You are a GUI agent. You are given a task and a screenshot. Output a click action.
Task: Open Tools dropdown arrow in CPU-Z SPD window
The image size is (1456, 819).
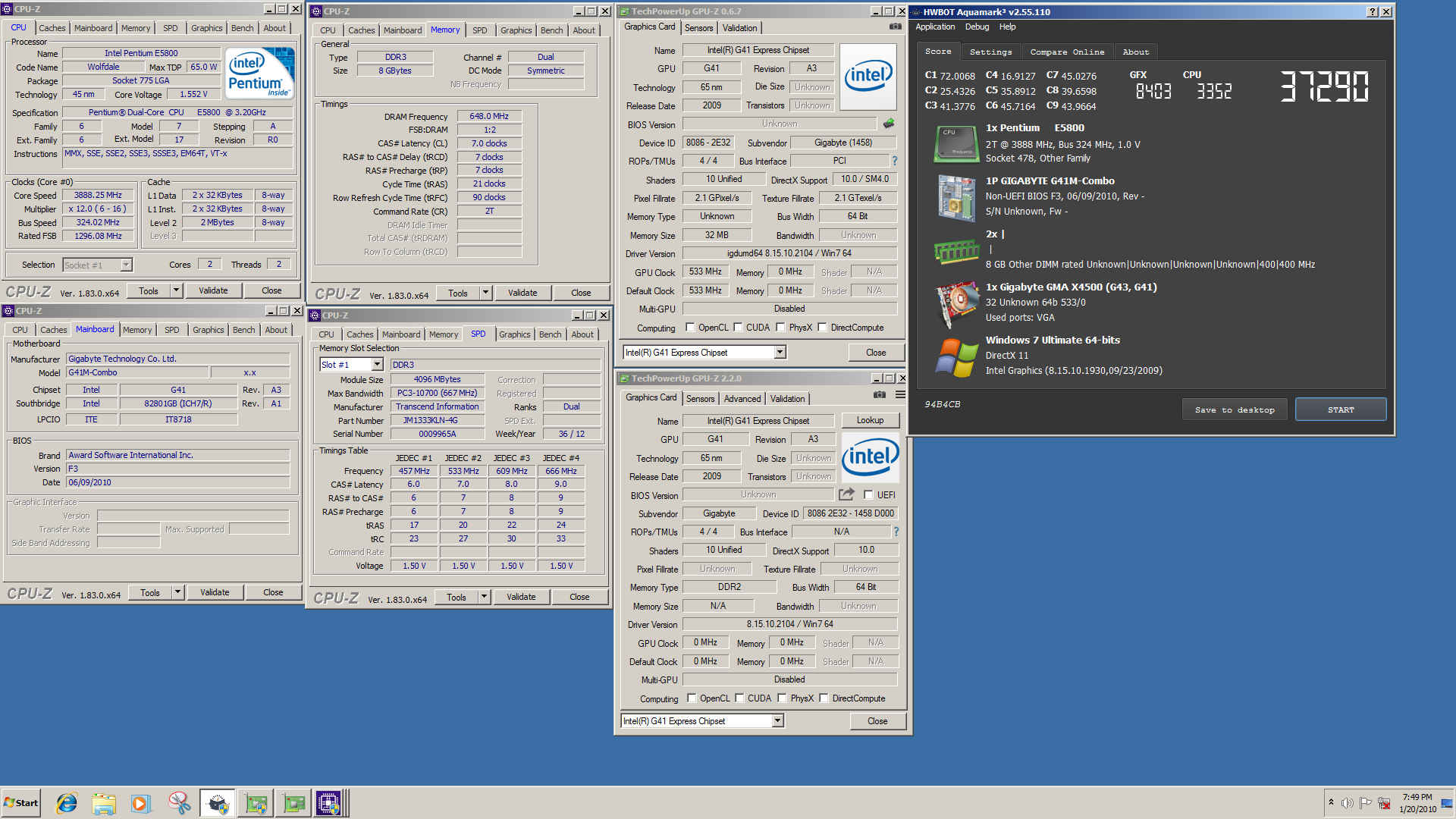(x=484, y=597)
